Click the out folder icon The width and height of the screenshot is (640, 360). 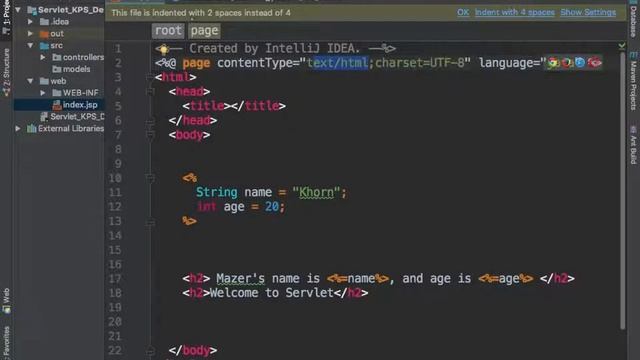tap(44, 33)
